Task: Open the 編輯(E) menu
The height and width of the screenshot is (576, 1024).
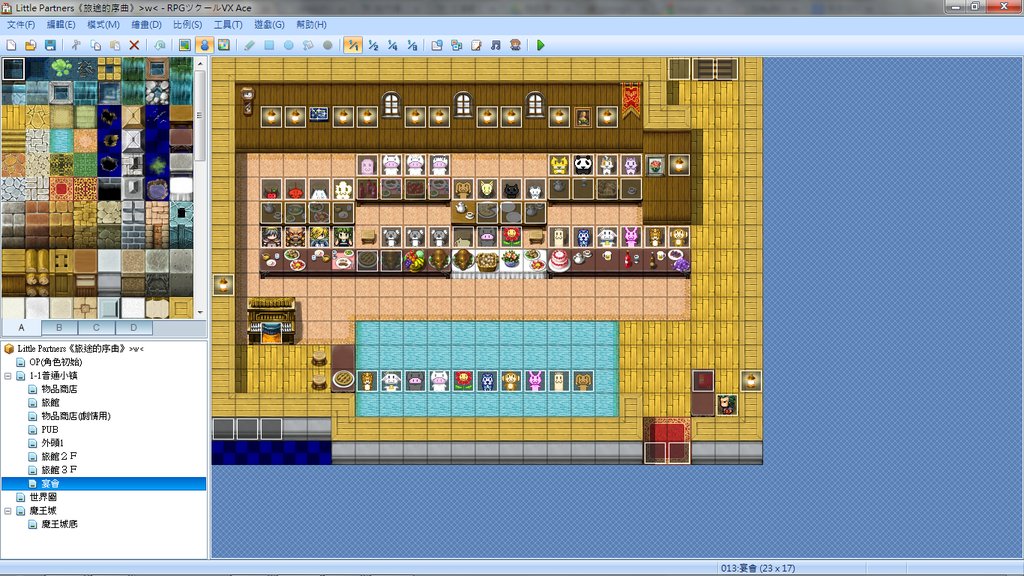Action: tap(61, 25)
